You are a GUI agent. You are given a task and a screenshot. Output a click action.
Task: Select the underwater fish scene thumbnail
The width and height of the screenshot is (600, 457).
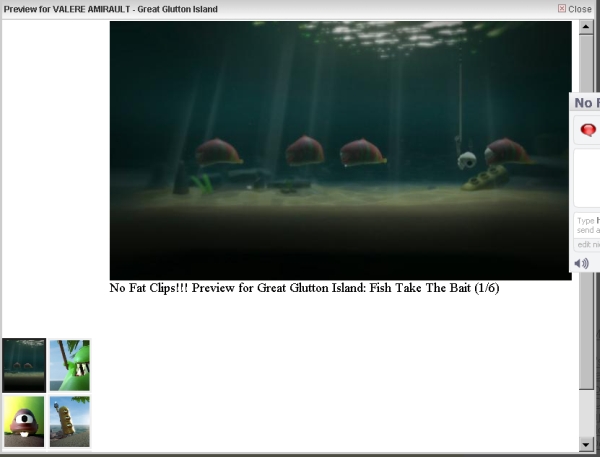point(24,365)
